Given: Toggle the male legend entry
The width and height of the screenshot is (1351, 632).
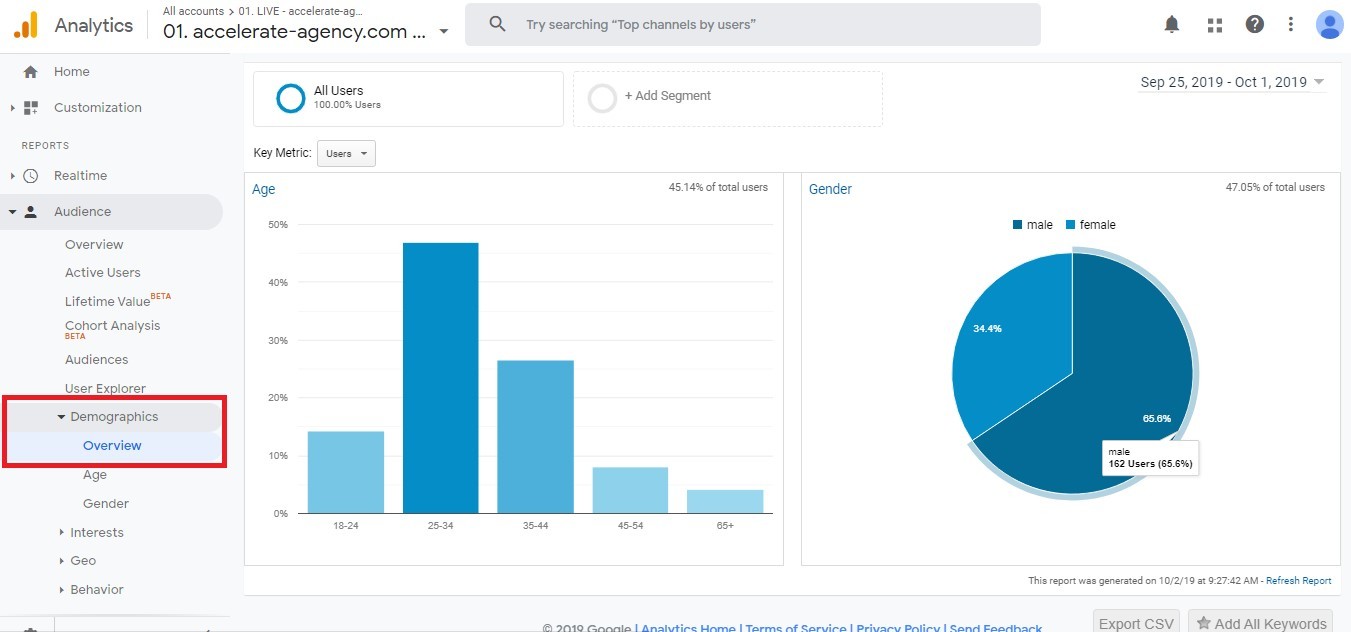Looking at the screenshot, I should [1033, 225].
